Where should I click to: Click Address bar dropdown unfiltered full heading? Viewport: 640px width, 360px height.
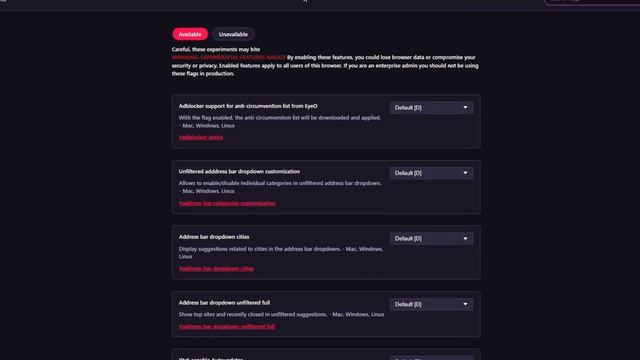coord(224,303)
